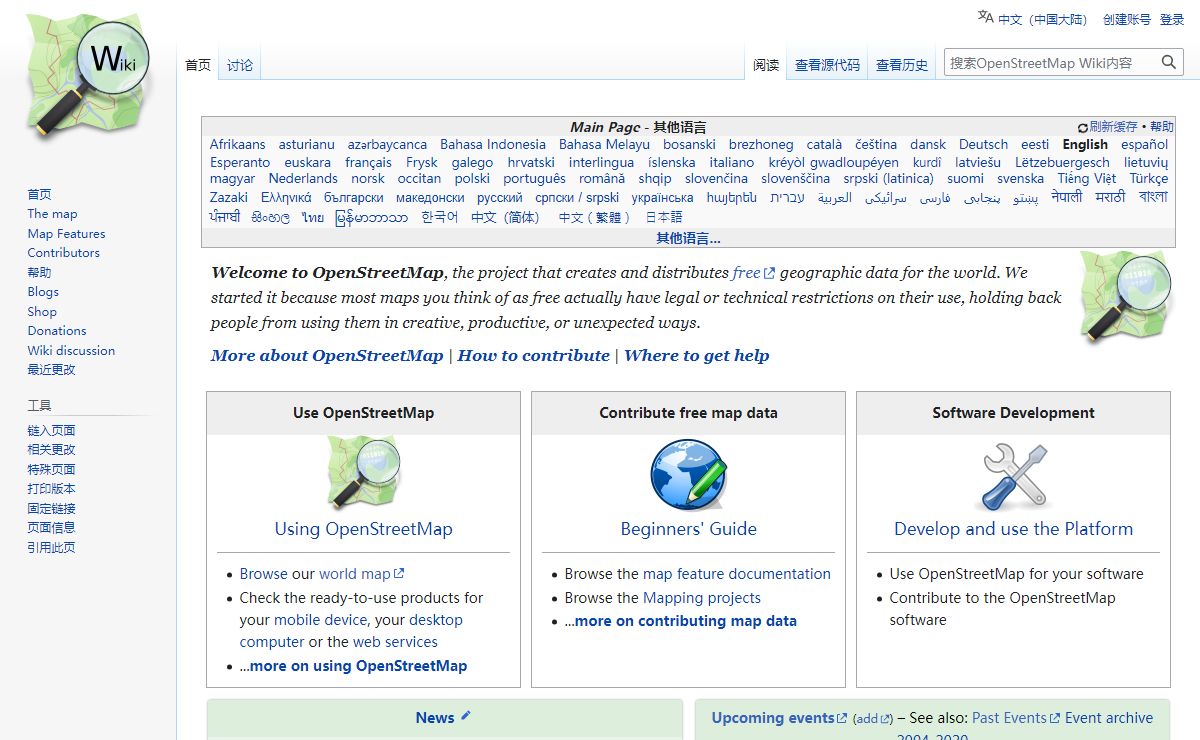Viewport: 1200px width, 740px height.
Task: Click the language translation icon at top
Action: tap(986, 17)
